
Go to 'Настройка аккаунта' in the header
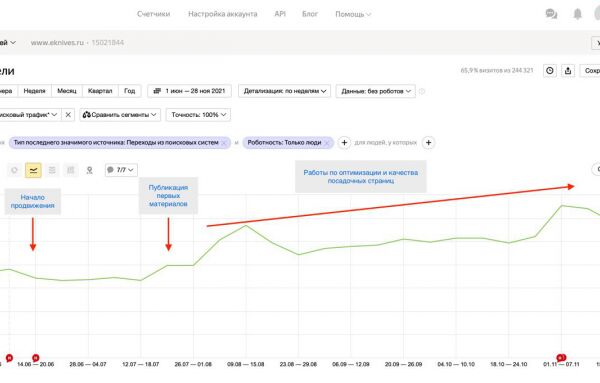pyautogui.click(x=223, y=14)
